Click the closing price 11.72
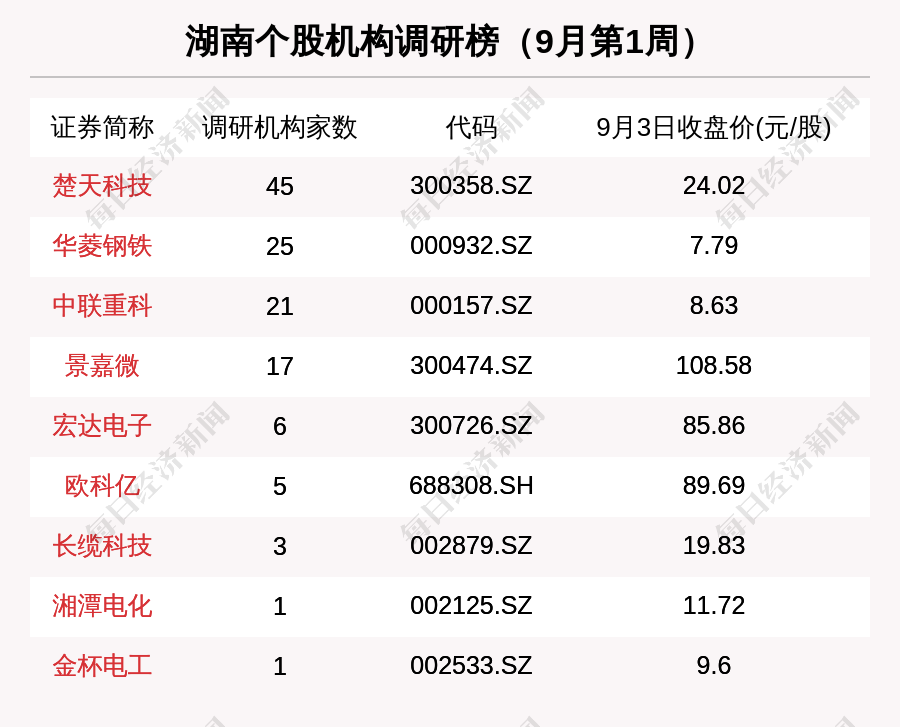The height and width of the screenshot is (727, 900). [713, 606]
